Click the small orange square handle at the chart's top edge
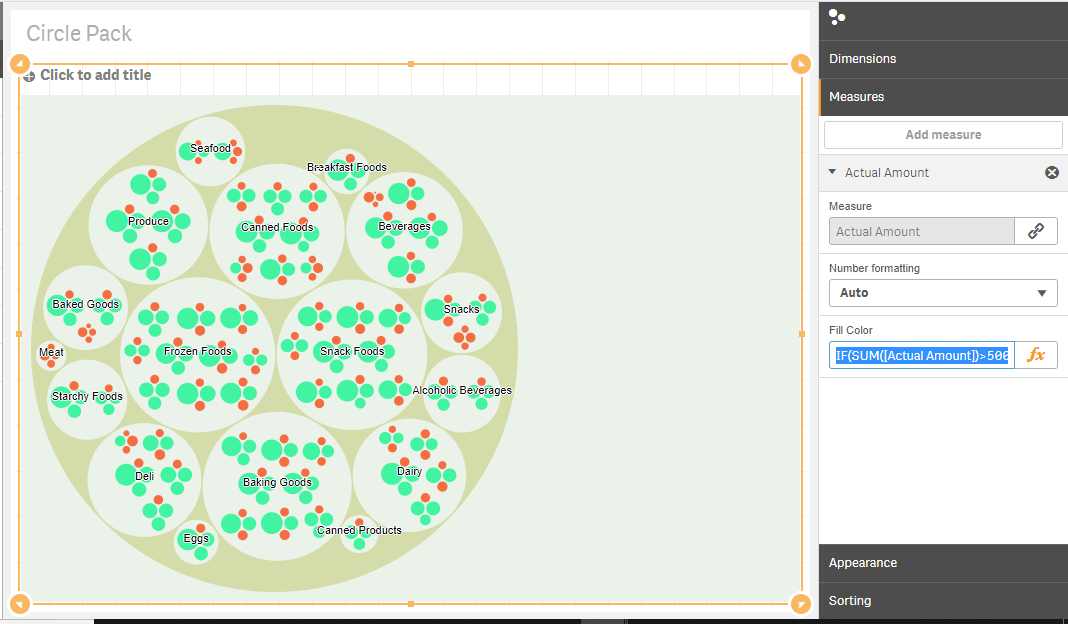 [410, 63]
